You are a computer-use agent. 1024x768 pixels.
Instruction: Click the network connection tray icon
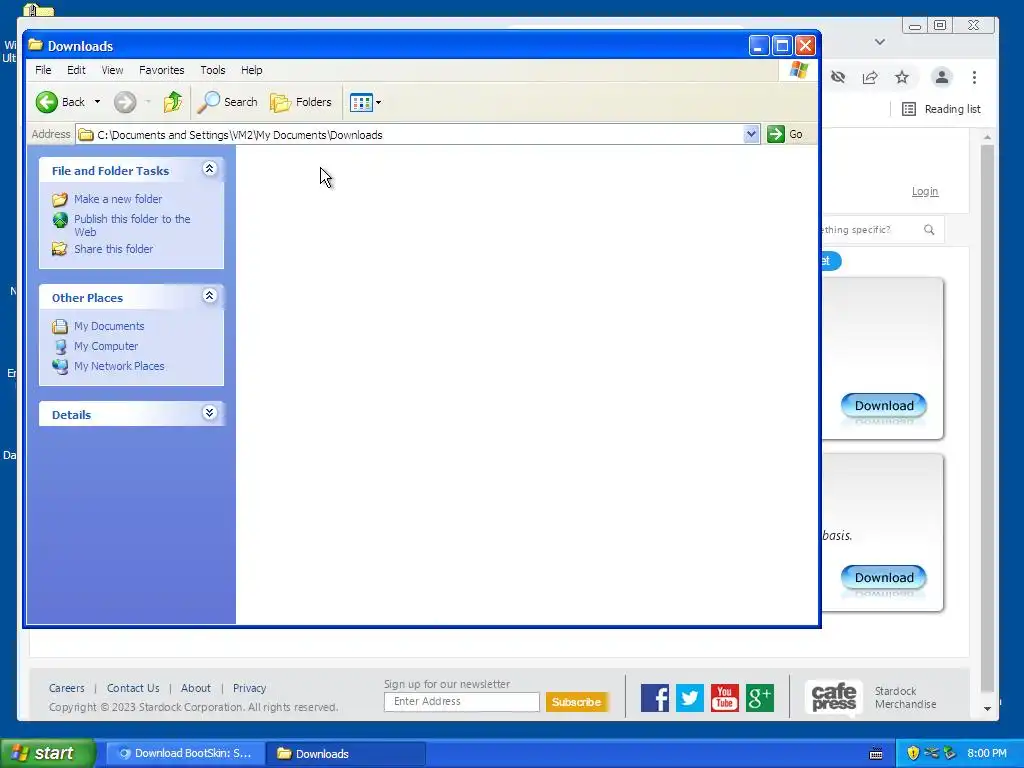click(931, 754)
